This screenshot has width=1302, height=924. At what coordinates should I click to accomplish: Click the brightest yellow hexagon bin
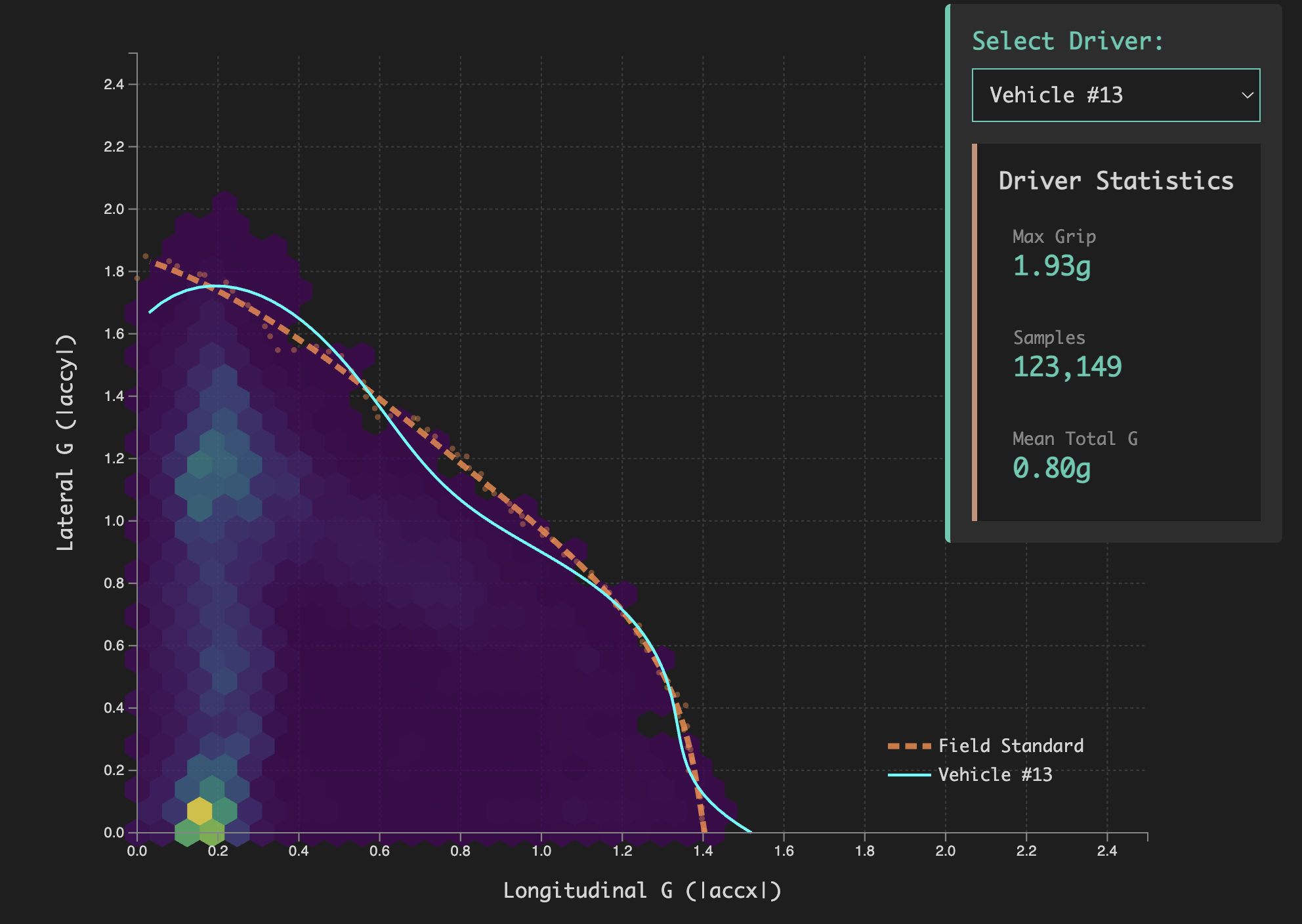tap(199, 811)
